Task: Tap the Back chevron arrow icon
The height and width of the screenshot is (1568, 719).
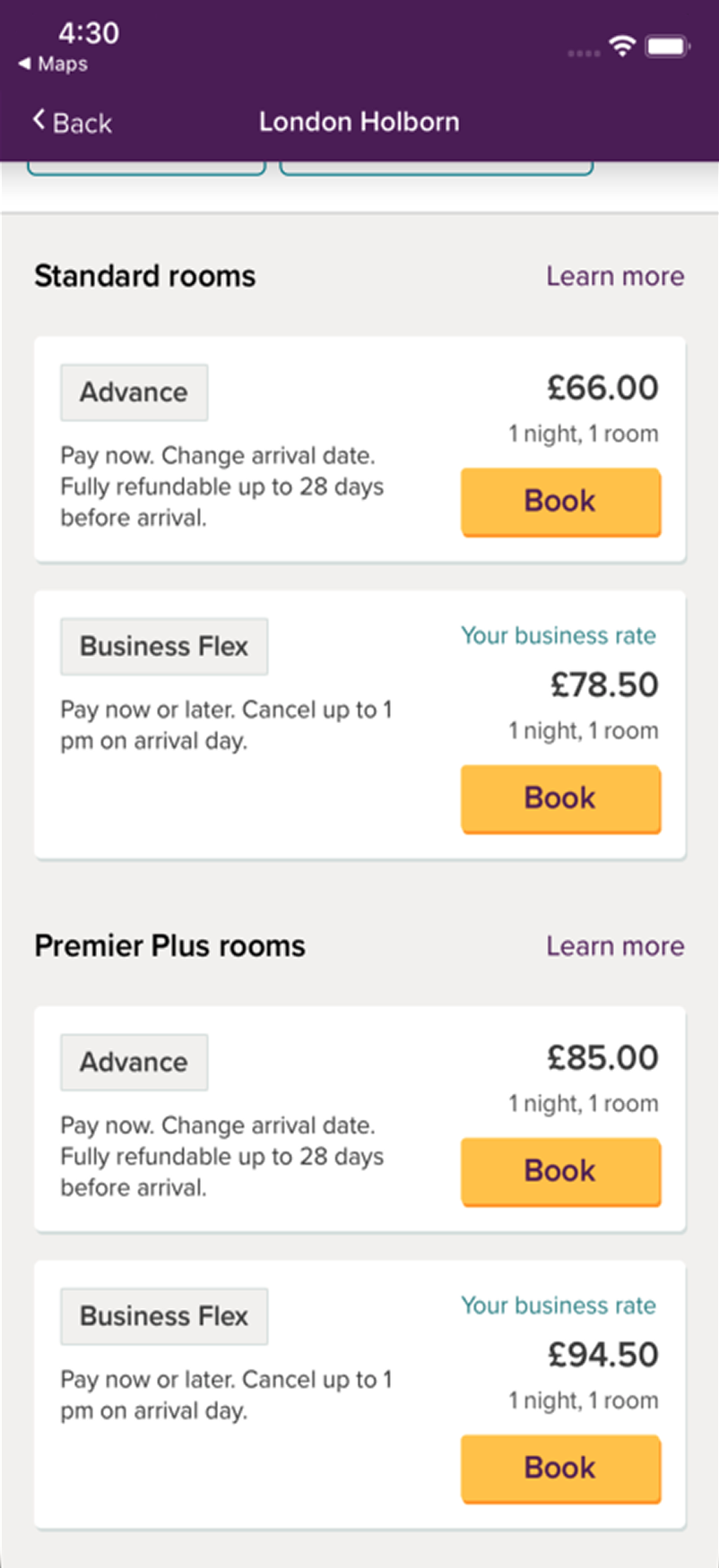Action: point(39,120)
